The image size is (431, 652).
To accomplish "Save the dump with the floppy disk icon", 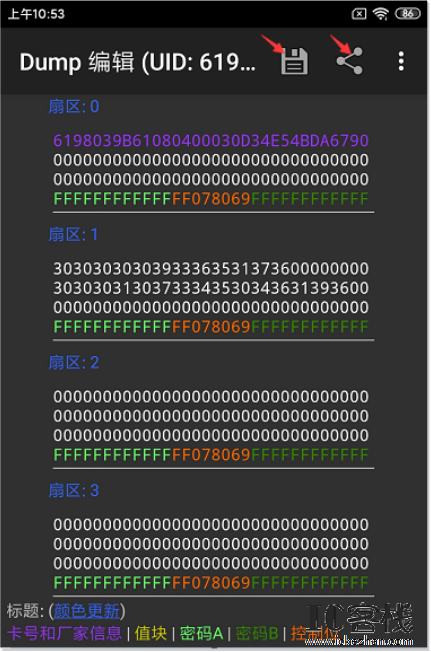I will click(294, 62).
